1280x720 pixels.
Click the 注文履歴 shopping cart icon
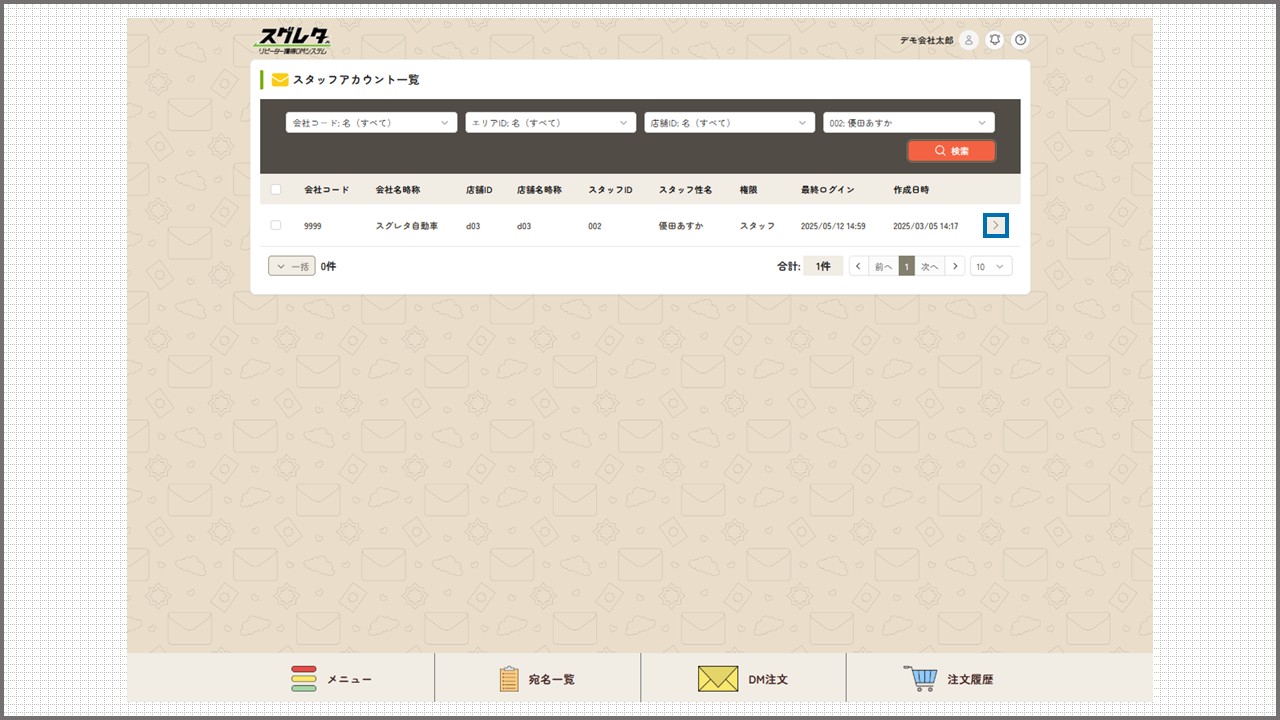(920, 679)
